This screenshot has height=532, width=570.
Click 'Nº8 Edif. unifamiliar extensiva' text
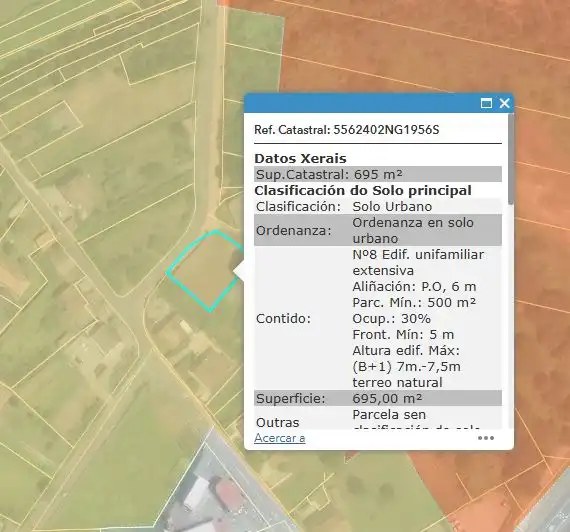coord(418,262)
